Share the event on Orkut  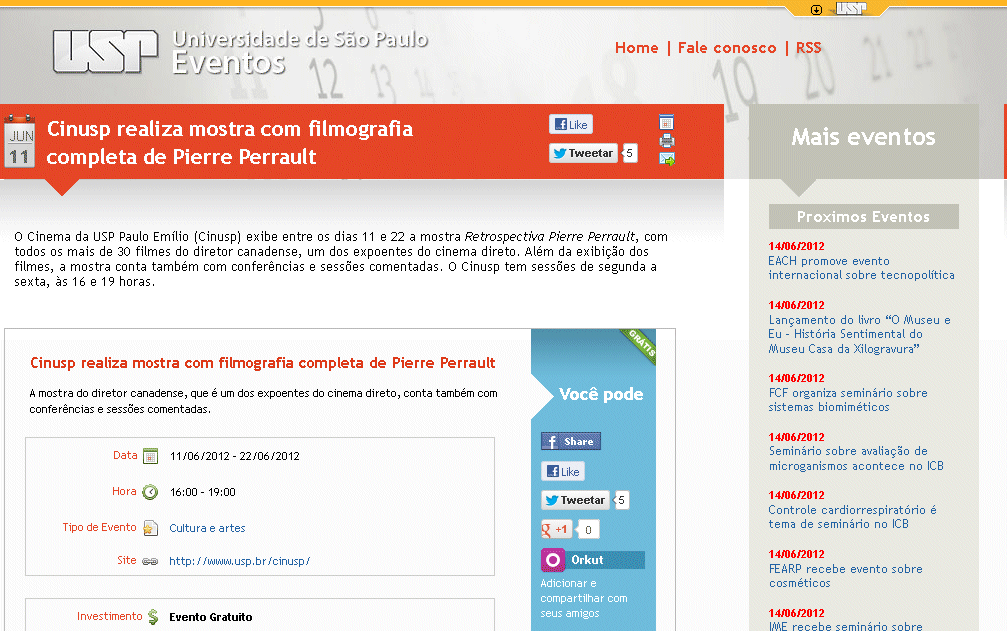tap(592, 560)
